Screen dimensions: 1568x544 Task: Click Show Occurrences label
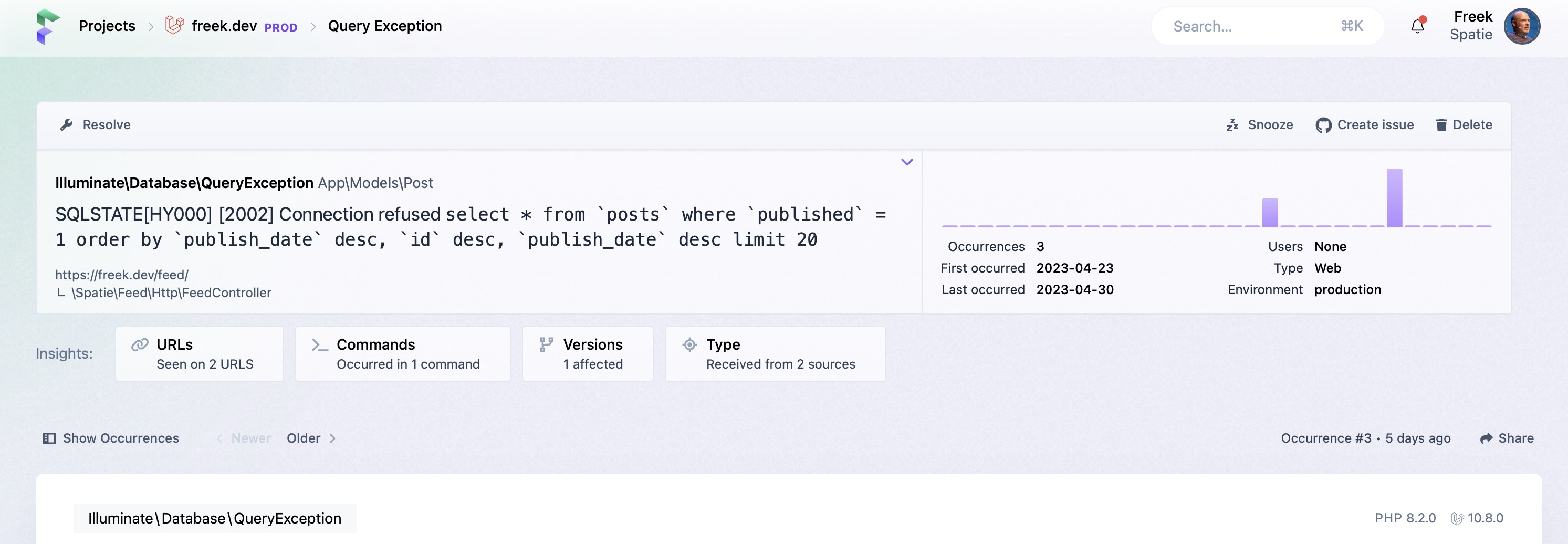[121, 438]
